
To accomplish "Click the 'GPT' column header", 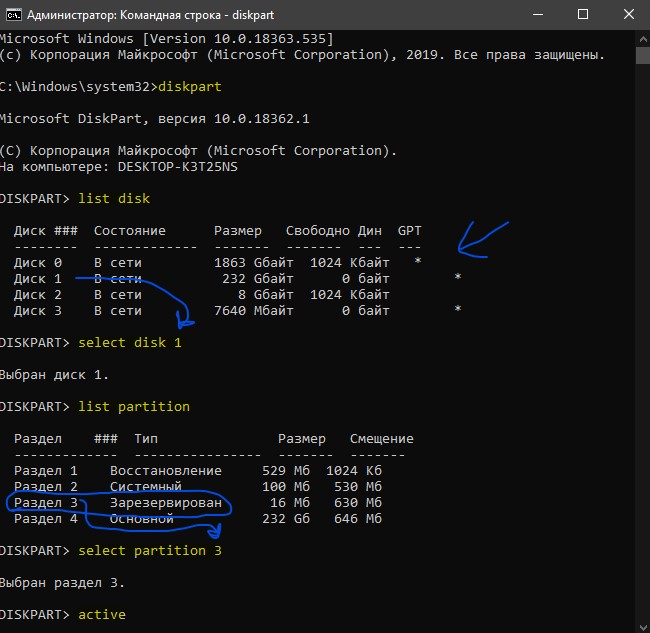I will pos(409,230).
